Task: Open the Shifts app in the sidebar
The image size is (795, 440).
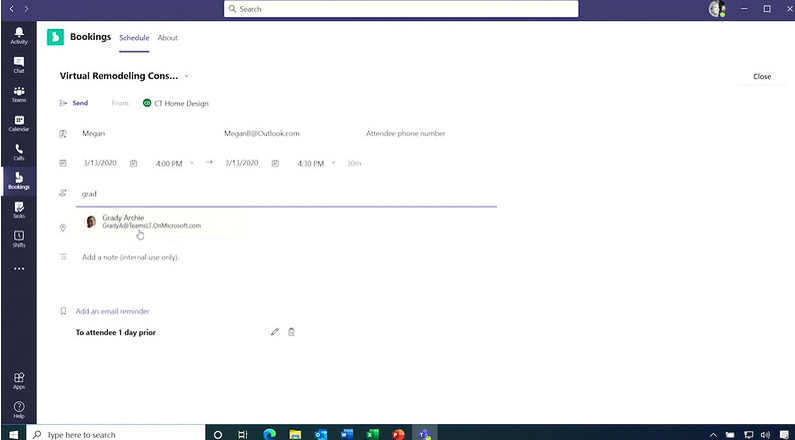Action: pos(19,239)
